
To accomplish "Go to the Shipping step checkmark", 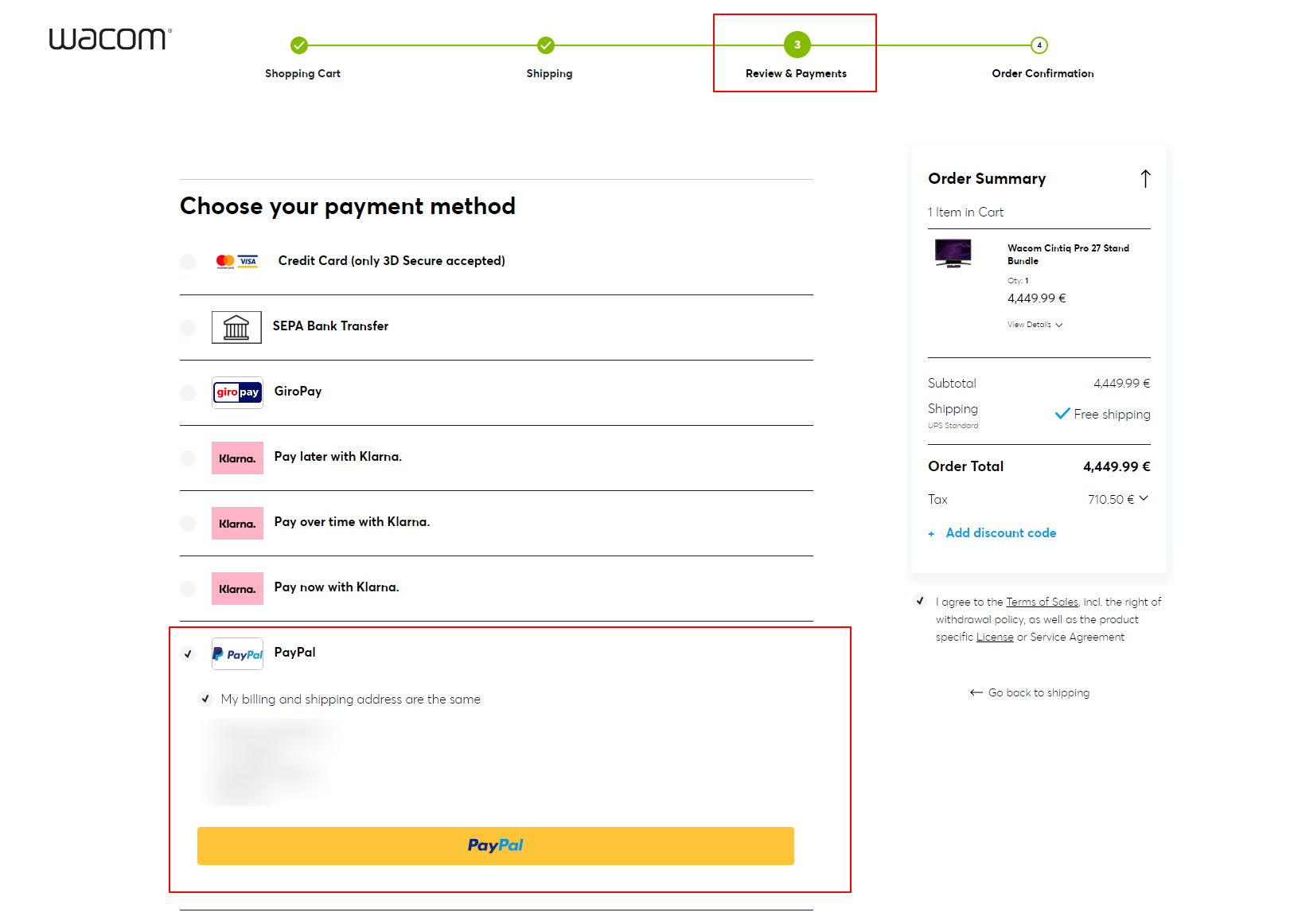I will [x=546, y=45].
